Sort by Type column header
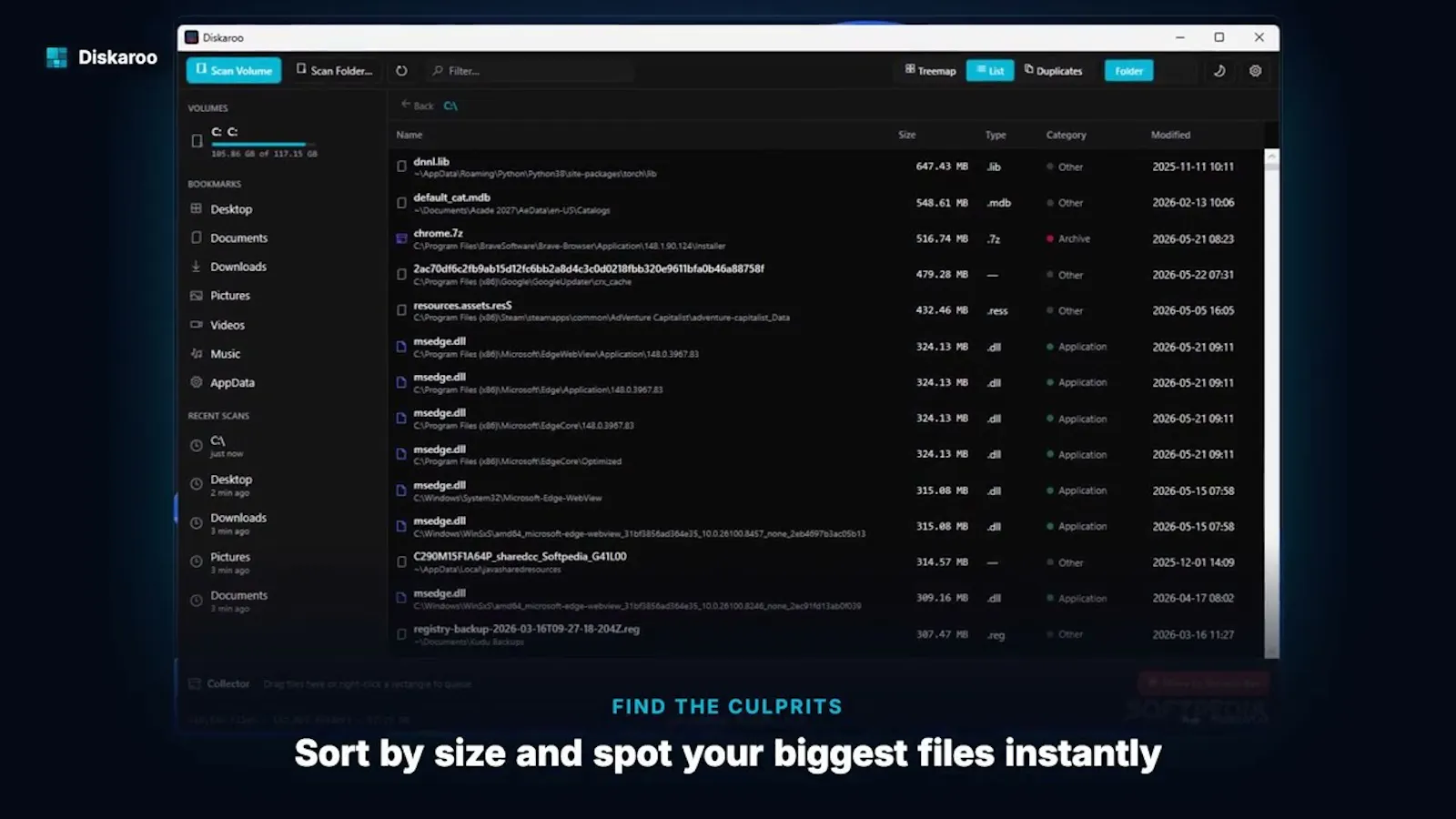This screenshot has height=819, width=1456. tap(996, 135)
